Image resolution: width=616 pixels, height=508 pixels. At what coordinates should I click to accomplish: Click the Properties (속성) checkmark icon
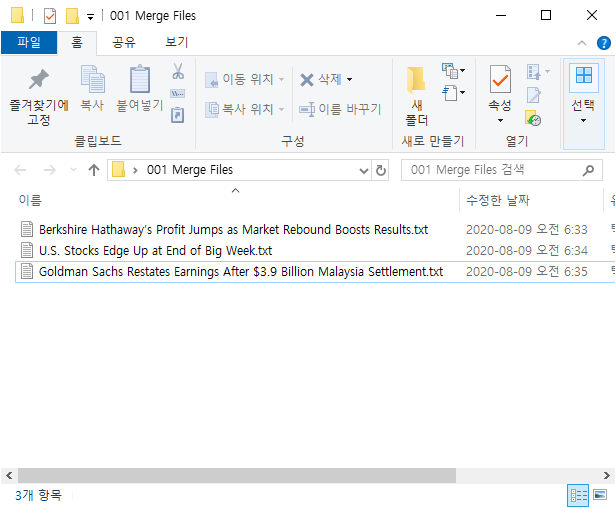pyautogui.click(x=500, y=80)
